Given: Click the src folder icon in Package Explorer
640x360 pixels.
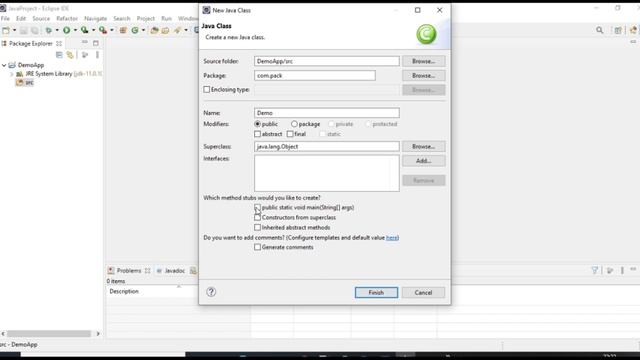Looking at the screenshot, I should click(19, 82).
